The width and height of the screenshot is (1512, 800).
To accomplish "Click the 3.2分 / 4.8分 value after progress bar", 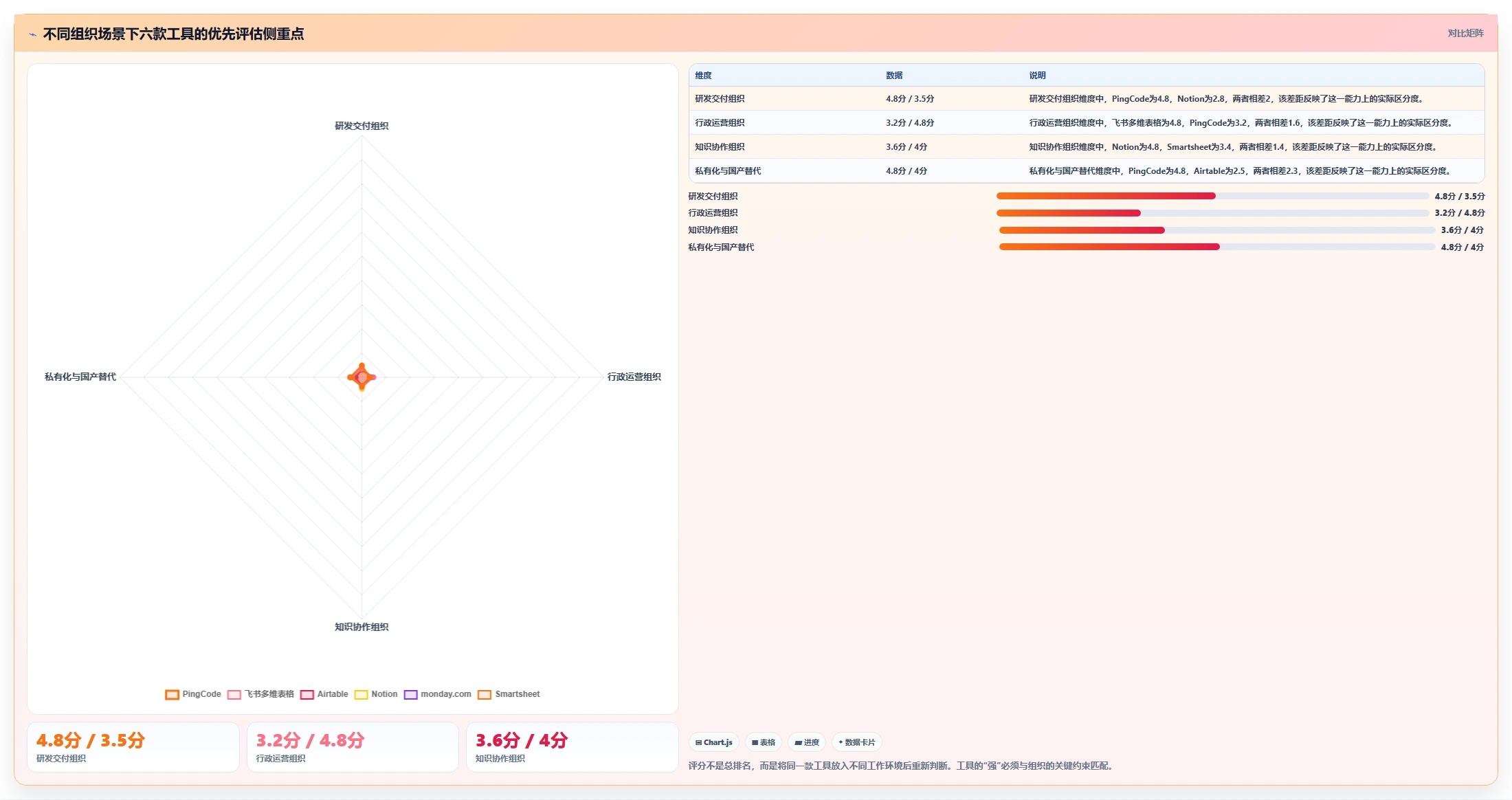I will (x=1460, y=213).
